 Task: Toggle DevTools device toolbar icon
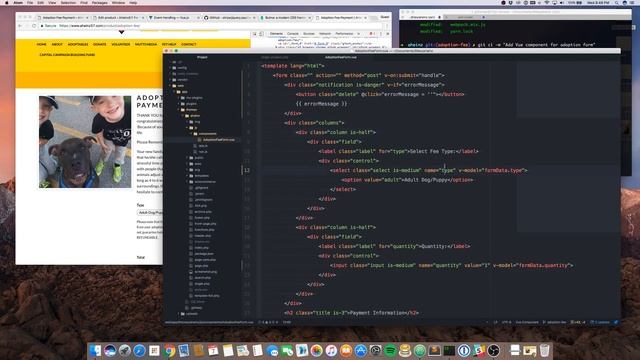pos(261,34)
